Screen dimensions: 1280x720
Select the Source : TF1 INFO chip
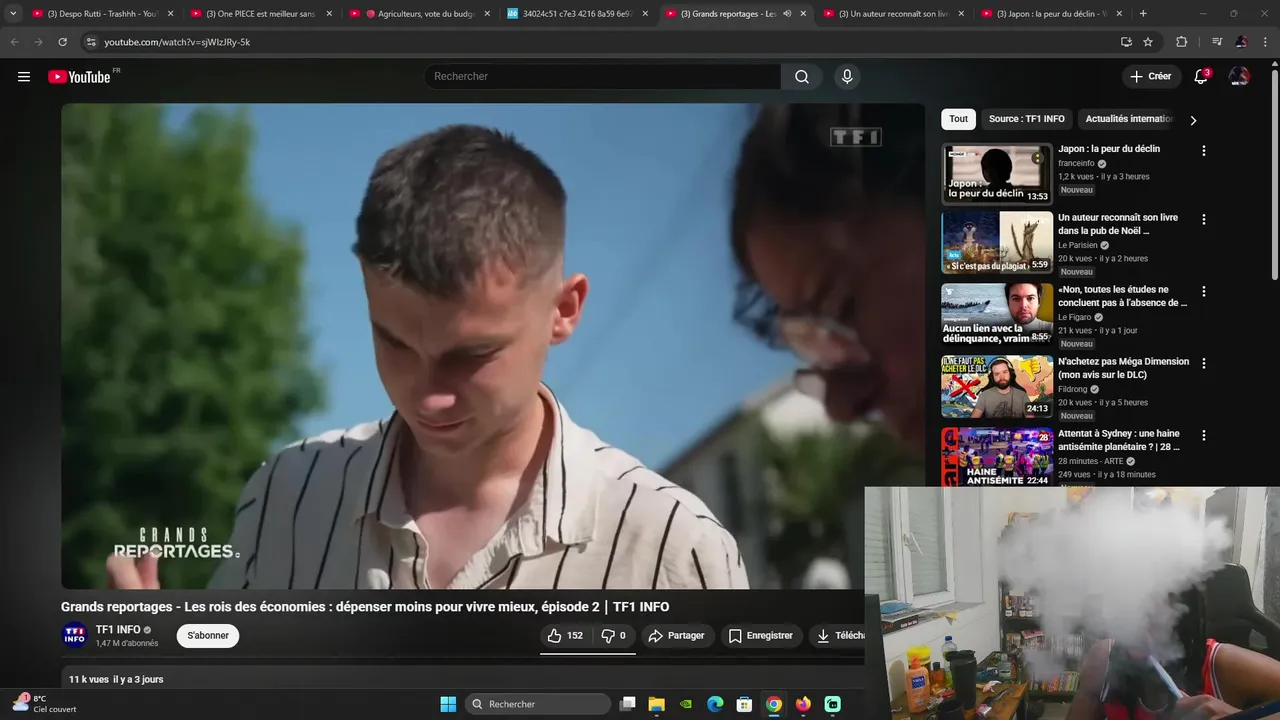coord(1027,119)
